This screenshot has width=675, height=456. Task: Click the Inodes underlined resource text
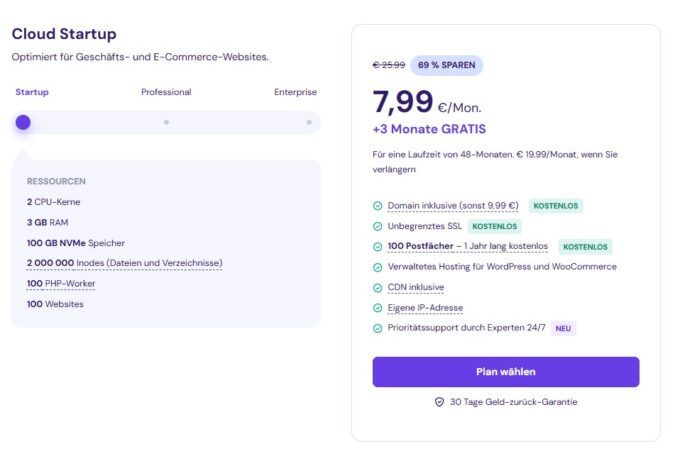click(124, 263)
